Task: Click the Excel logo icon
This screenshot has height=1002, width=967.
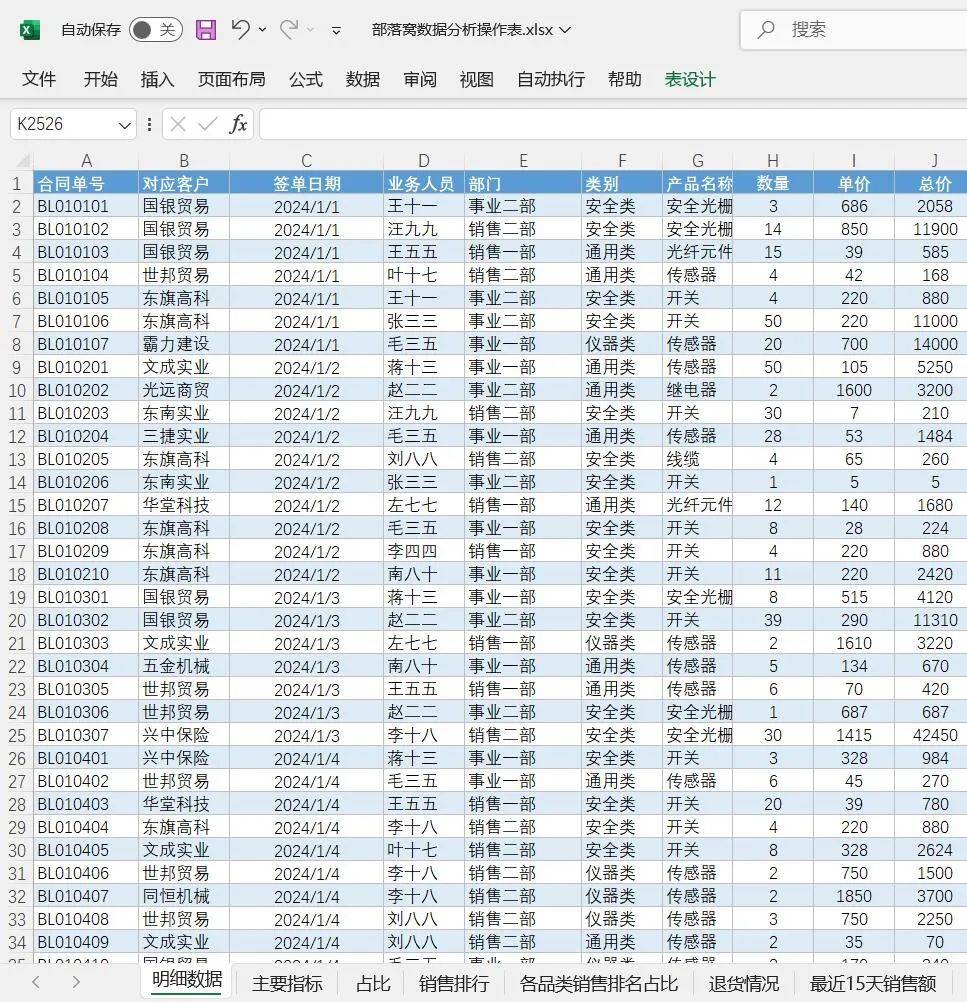Action: click(27, 30)
